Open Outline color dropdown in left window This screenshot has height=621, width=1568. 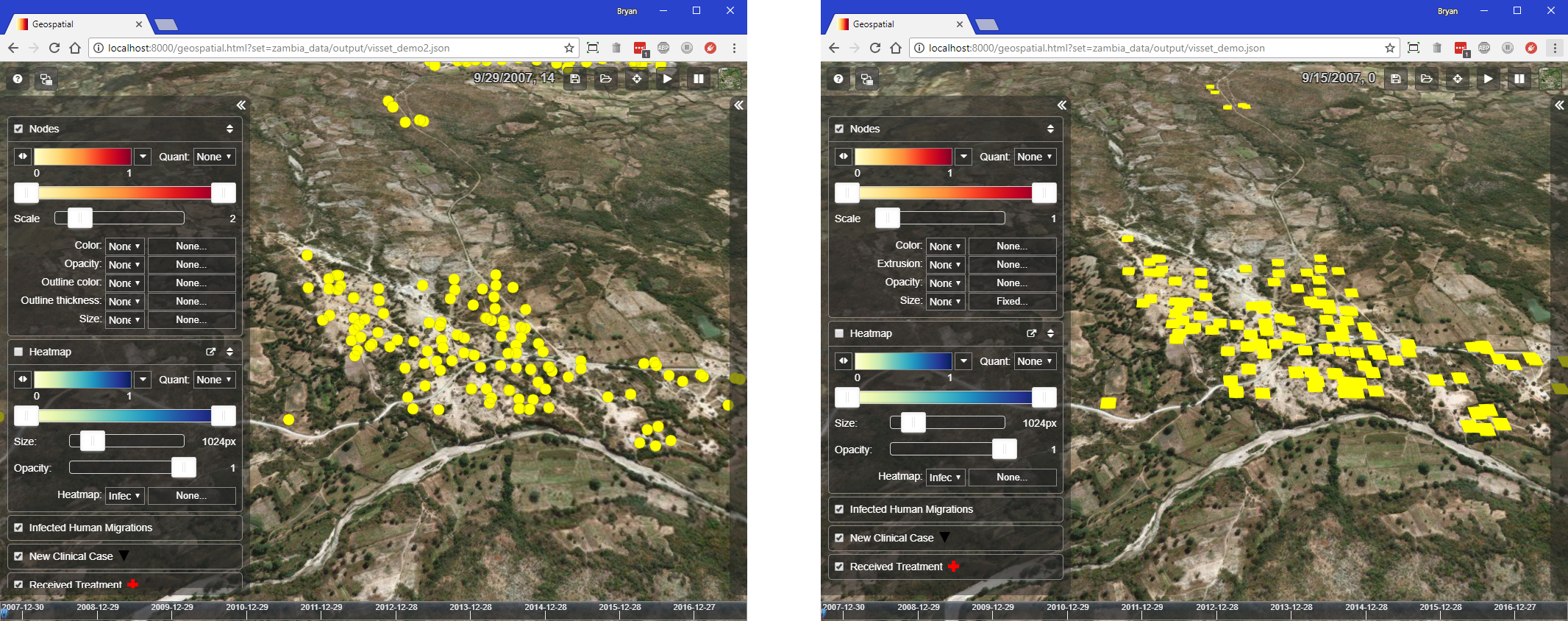[124, 283]
